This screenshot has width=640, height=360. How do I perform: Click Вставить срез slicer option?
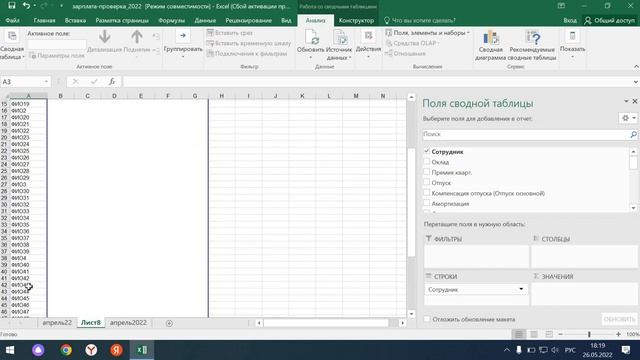point(230,33)
